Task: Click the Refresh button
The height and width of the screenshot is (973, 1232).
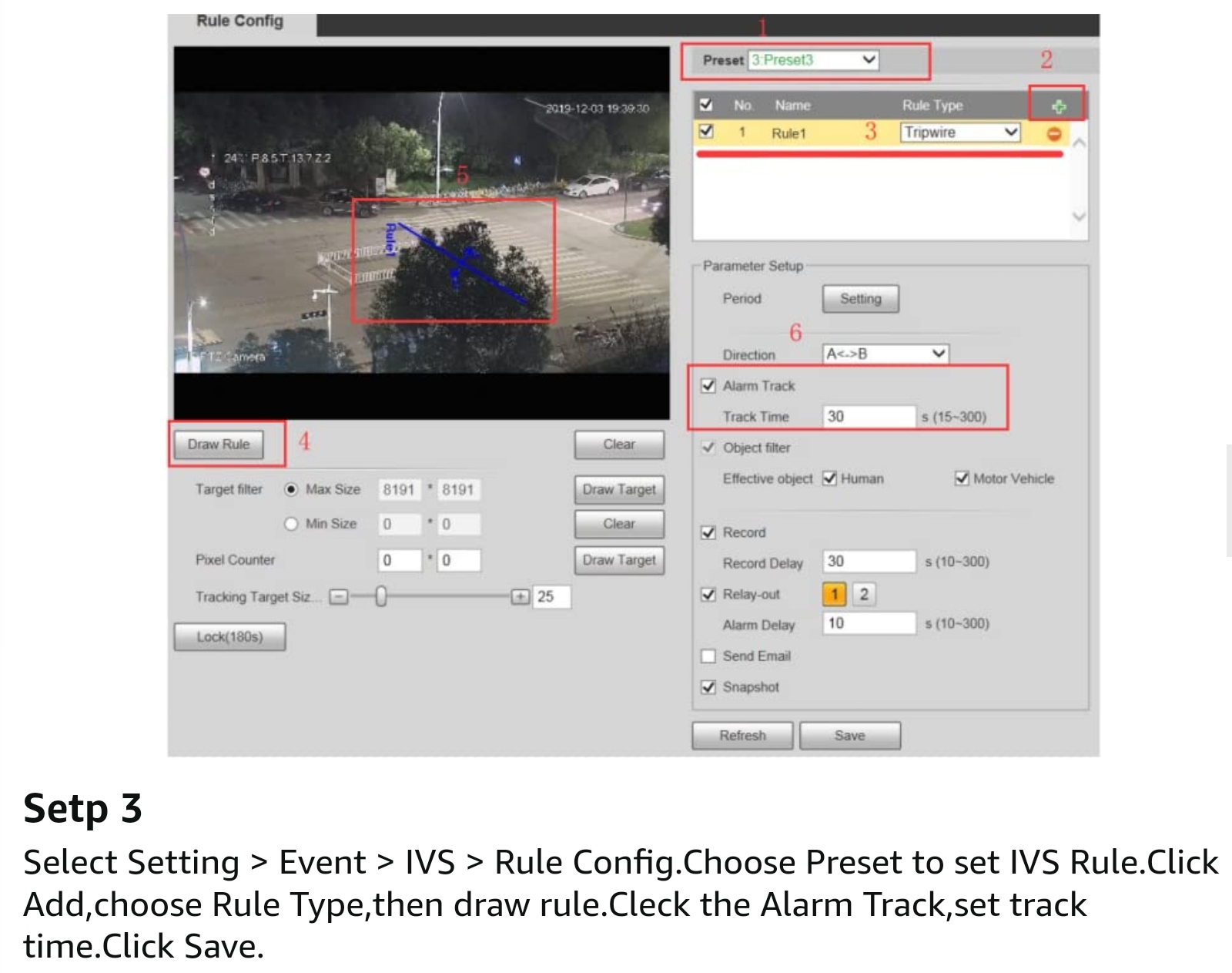Action: [x=742, y=736]
